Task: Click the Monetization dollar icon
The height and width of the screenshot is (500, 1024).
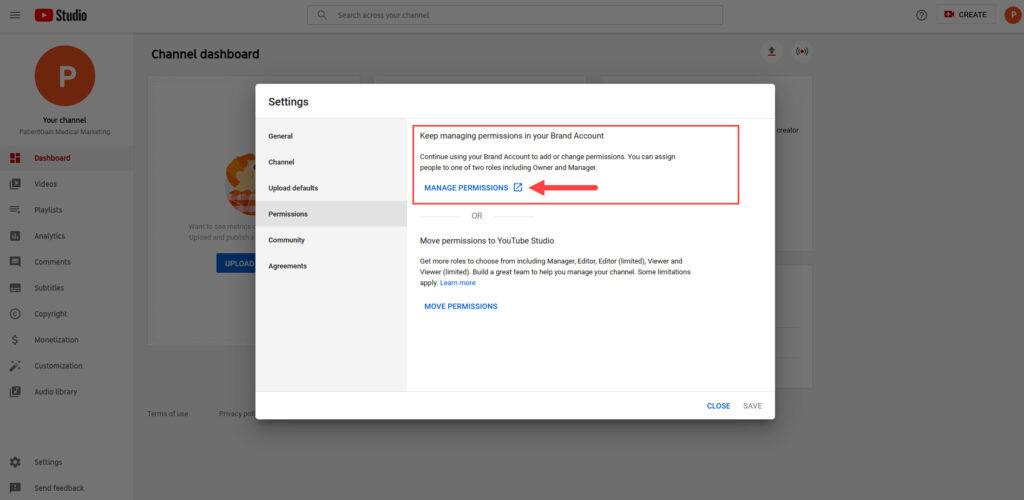Action: coord(15,340)
